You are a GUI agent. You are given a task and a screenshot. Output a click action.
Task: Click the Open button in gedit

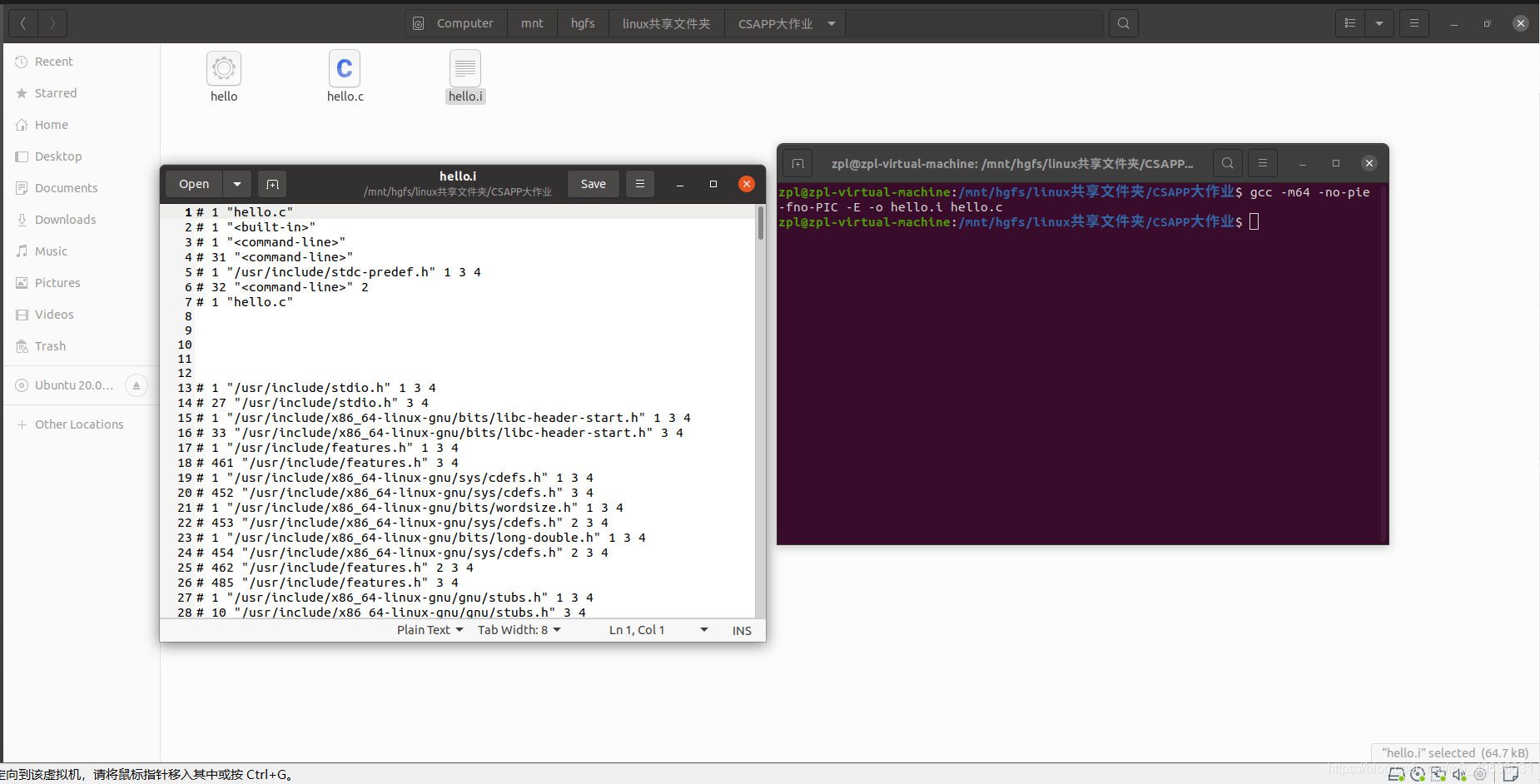(x=194, y=184)
